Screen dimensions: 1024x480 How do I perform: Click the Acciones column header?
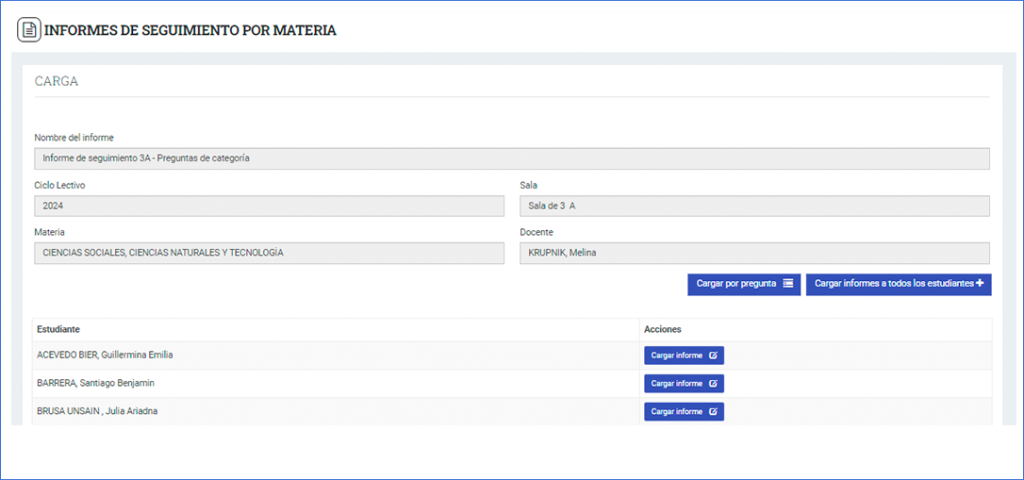663,329
